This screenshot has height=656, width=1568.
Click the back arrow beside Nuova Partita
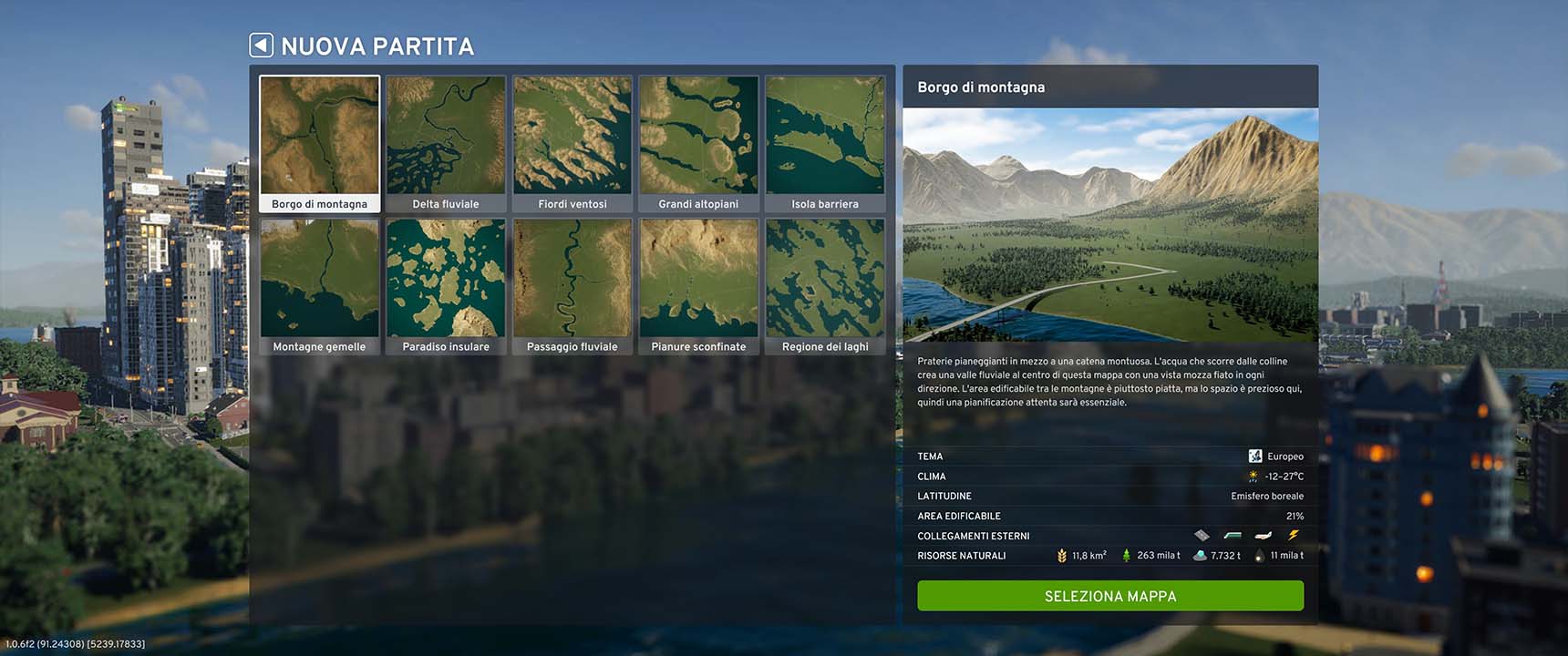(262, 46)
